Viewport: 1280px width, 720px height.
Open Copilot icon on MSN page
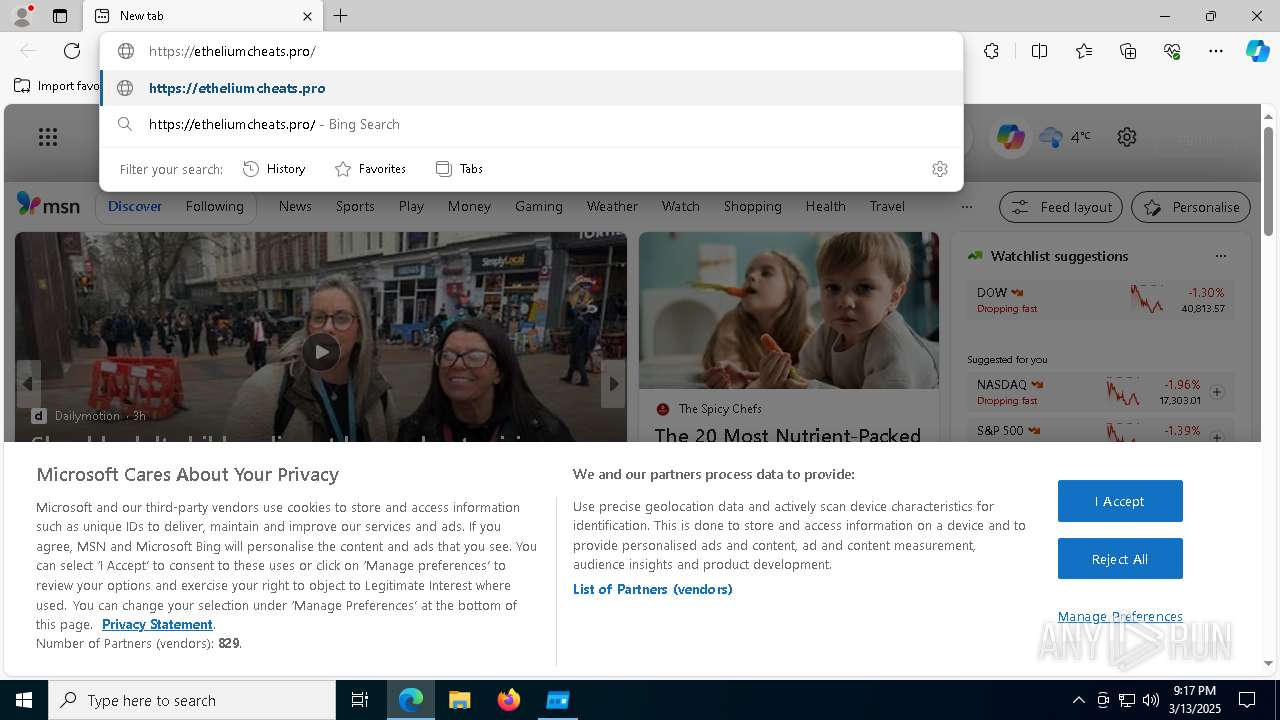[x=1010, y=137]
